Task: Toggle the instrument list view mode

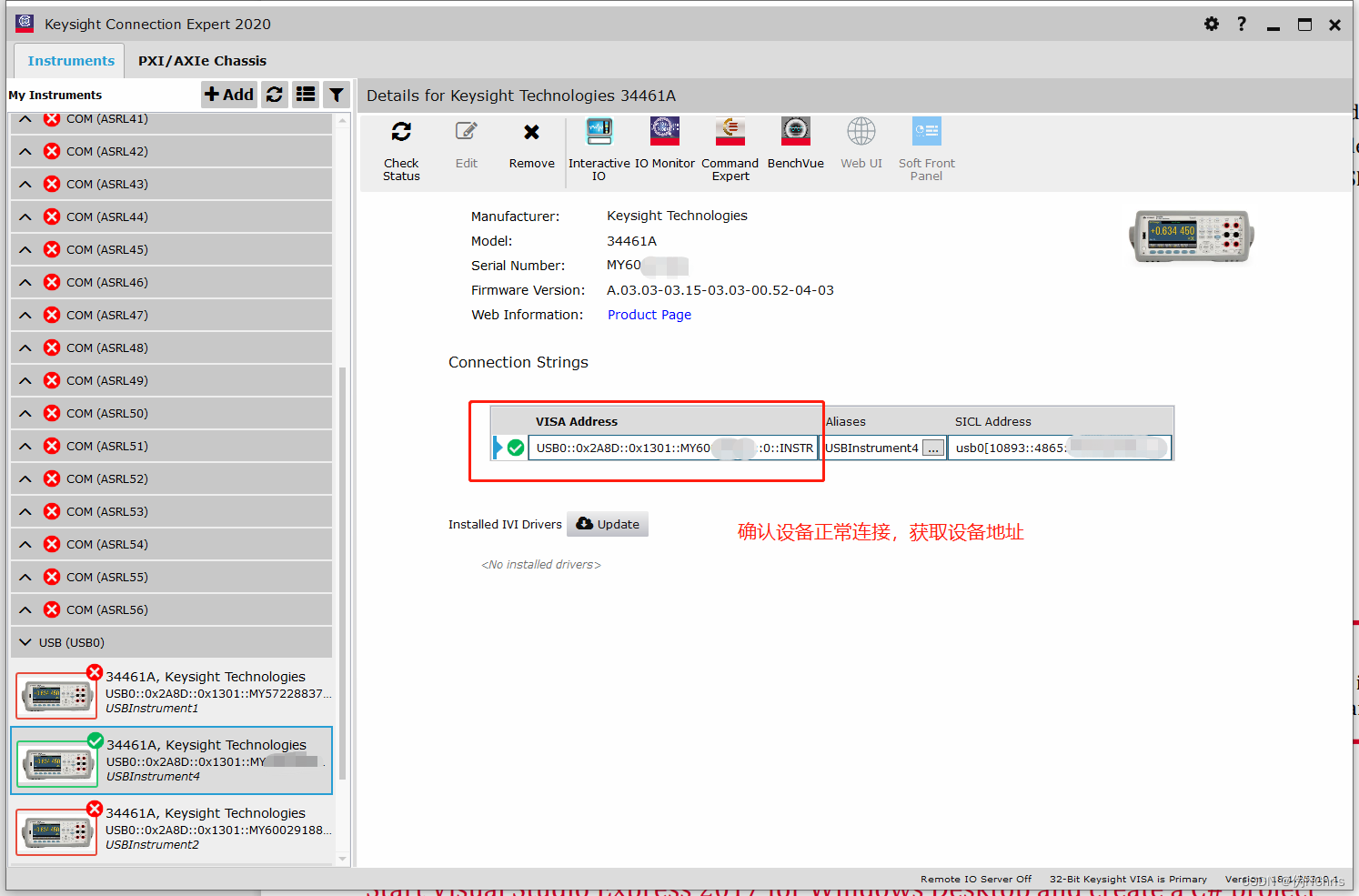Action: pyautogui.click(x=306, y=94)
